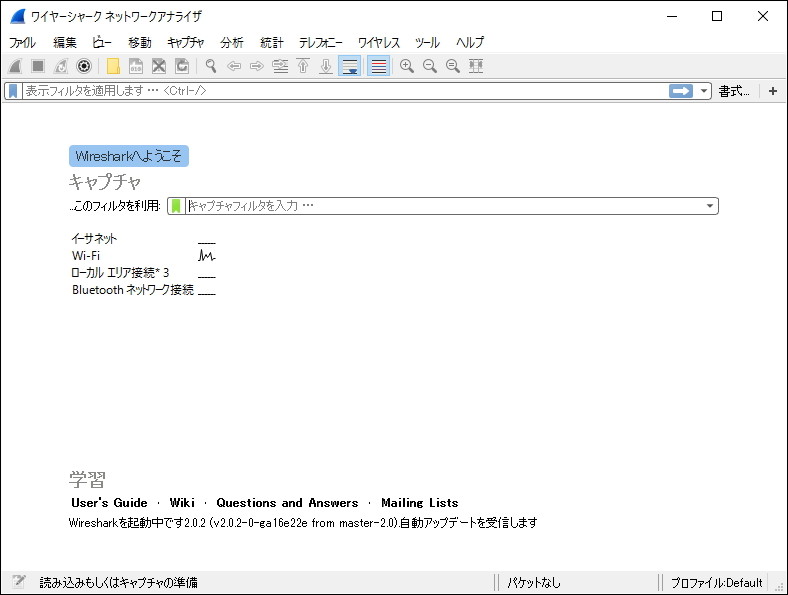The width and height of the screenshot is (788, 595).
Task: Open the ビュー menu
Action: pyautogui.click(x=102, y=43)
